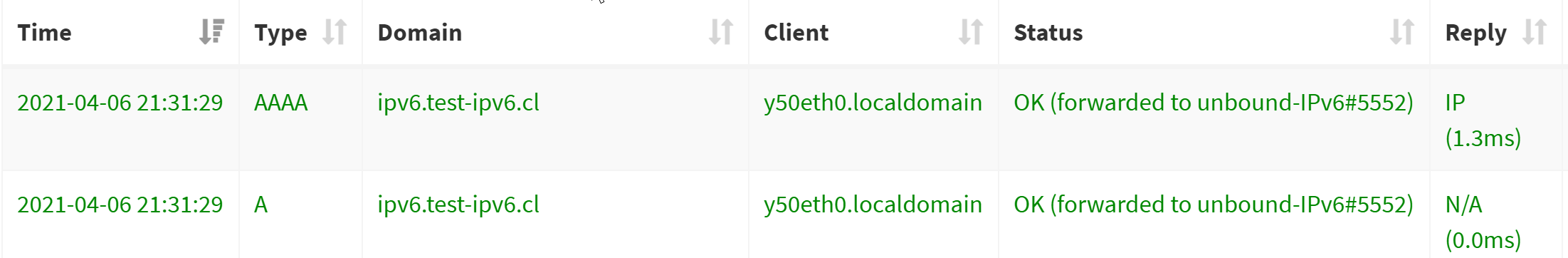1568x258 pixels.
Task: Sort by Reply column arrows icon
Action: 1535,32
